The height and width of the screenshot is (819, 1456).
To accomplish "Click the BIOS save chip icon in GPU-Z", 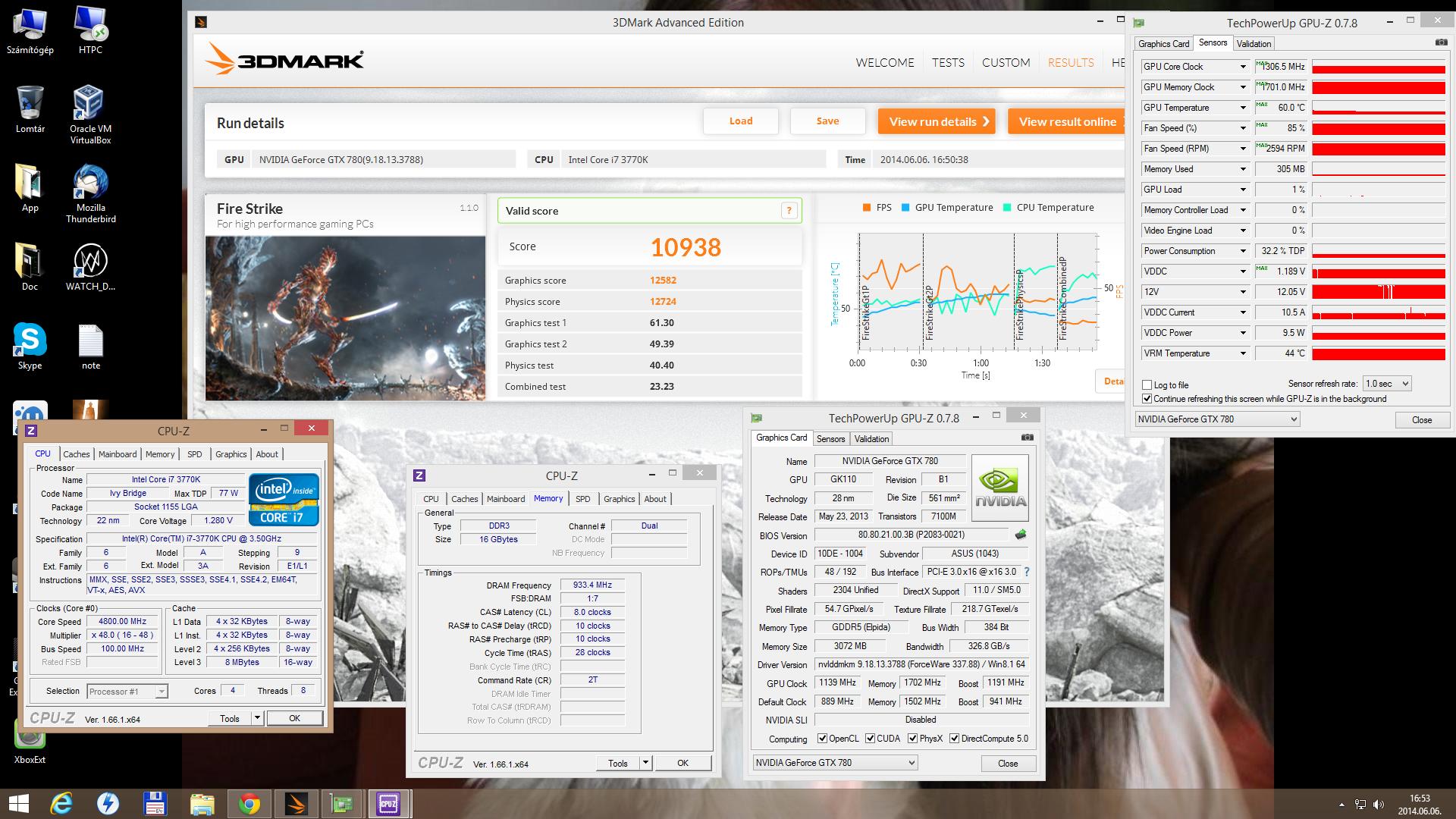I will (x=1021, y=535).
